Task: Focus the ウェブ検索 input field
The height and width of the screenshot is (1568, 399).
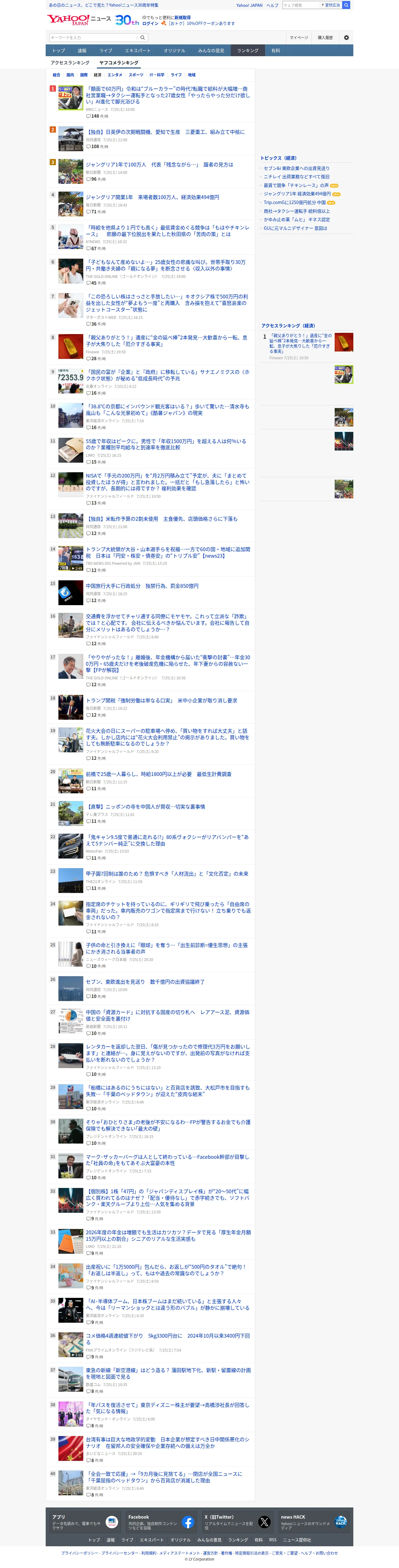Action: point(300,5)
